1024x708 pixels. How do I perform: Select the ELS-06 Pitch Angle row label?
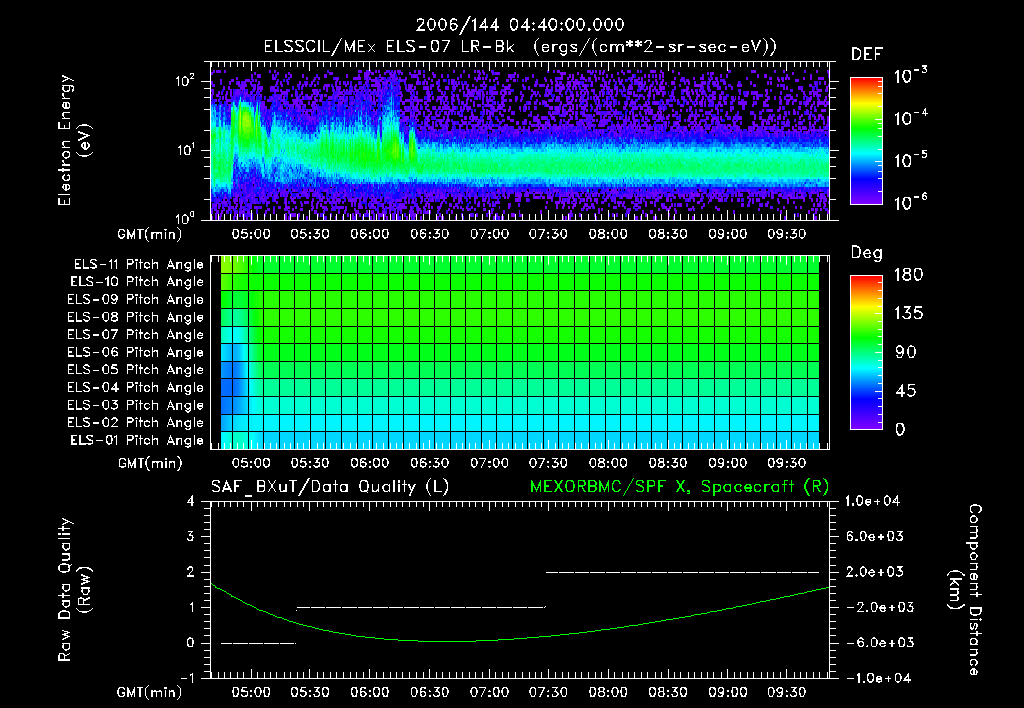point(136,353)
